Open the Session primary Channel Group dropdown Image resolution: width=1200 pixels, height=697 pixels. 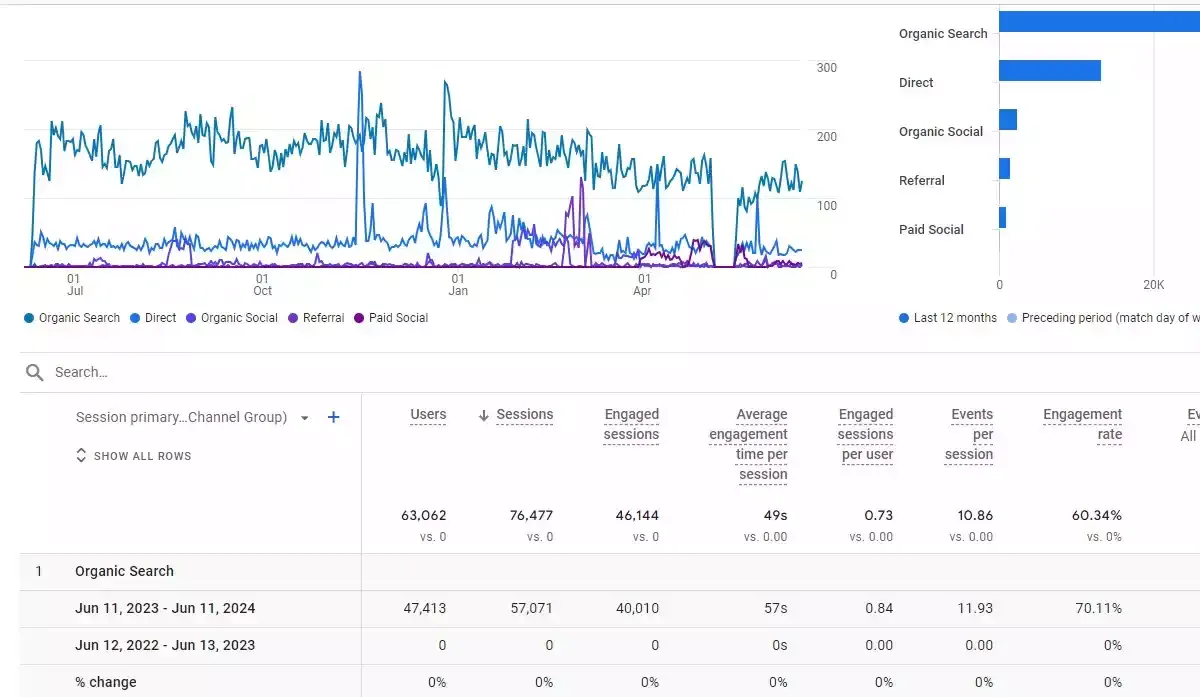[193, 417]
